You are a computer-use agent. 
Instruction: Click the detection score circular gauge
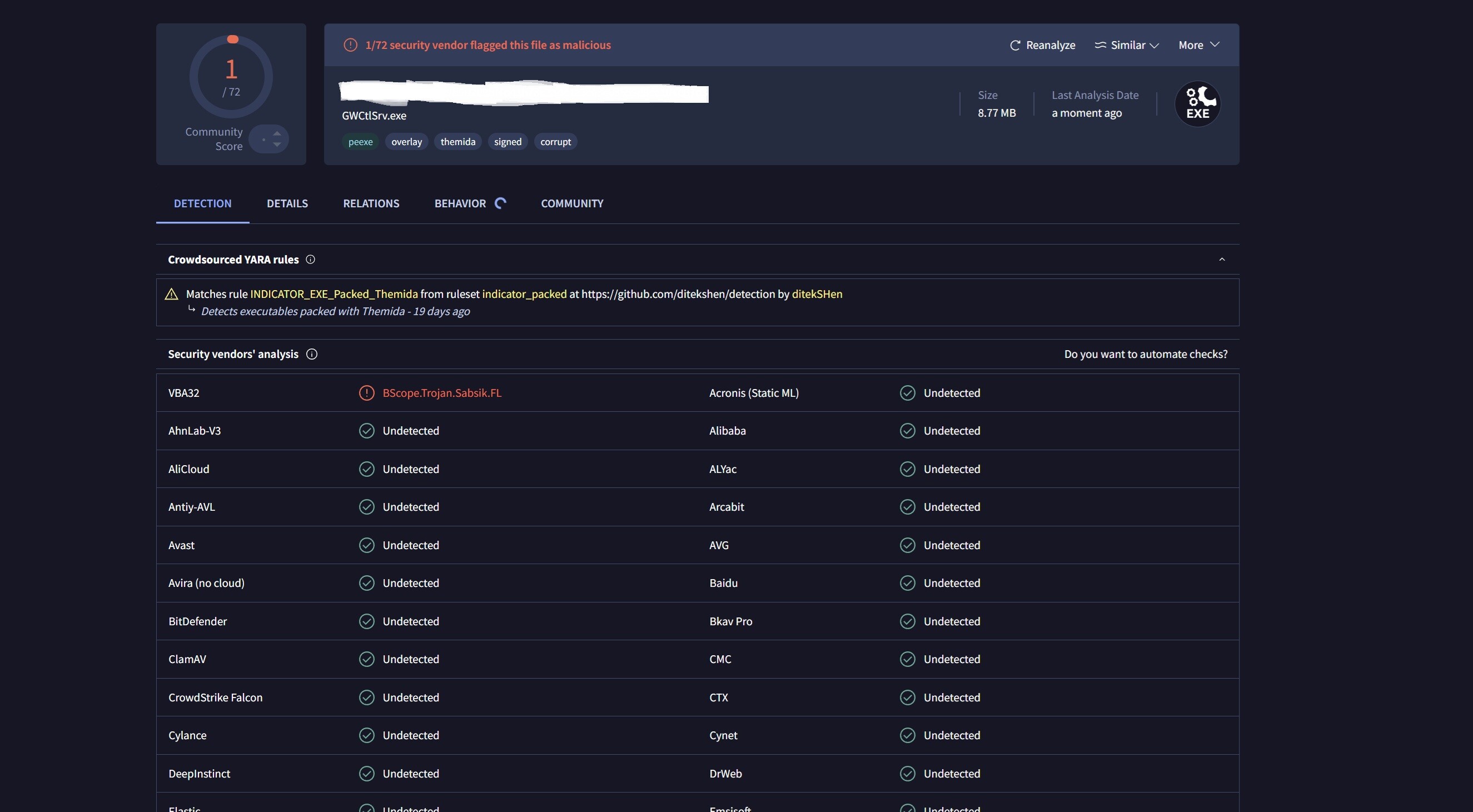(231, 77)
